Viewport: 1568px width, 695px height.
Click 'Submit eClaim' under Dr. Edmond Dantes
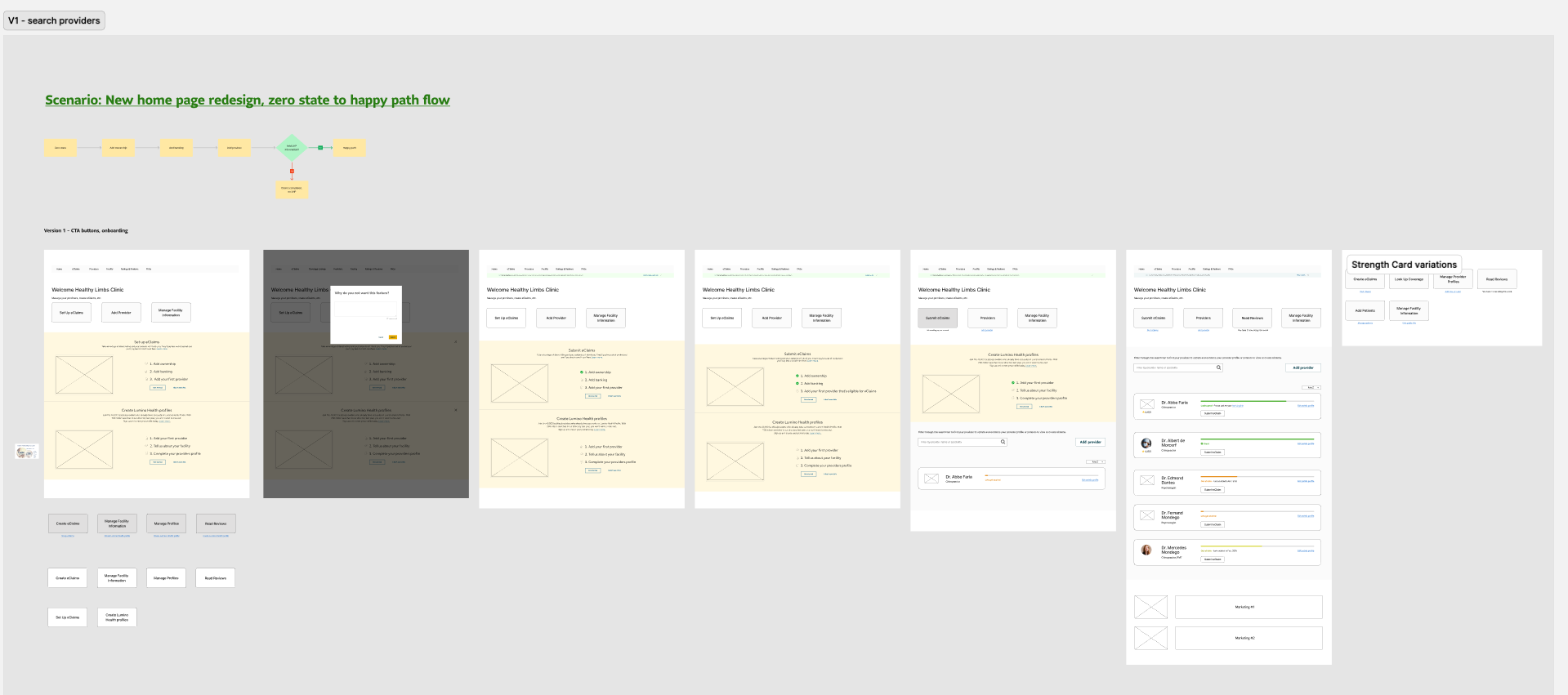point(1213,490)
